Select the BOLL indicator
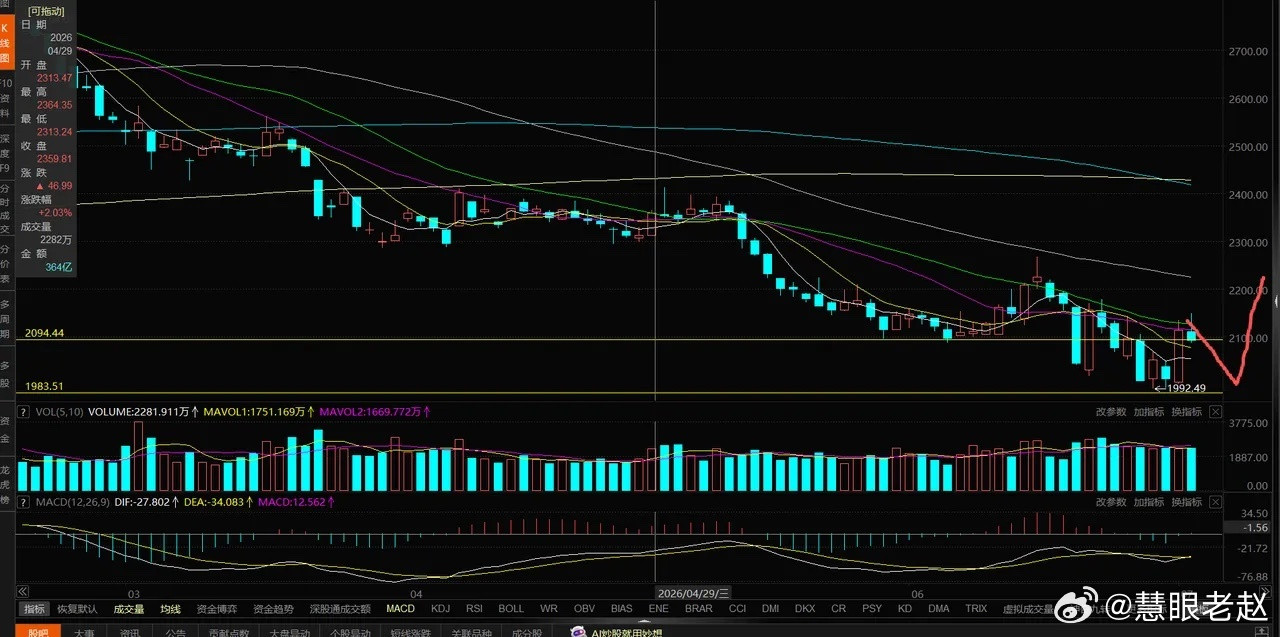The image size is (1280, 637). point(511,608)
